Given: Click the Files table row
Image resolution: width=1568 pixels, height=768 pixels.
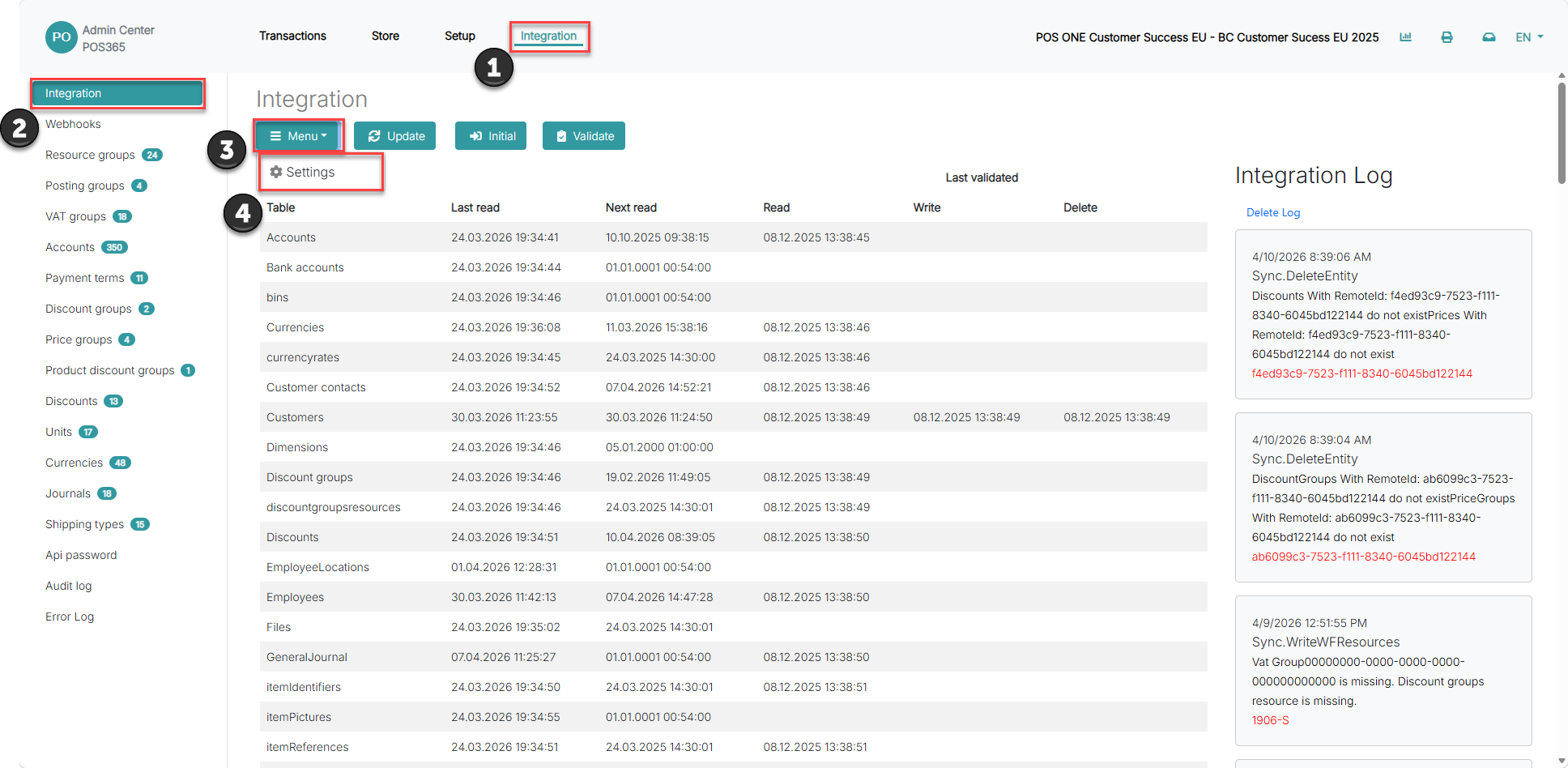Looking at the screenshot, I should pyautogui.click(x=733, y=627).
